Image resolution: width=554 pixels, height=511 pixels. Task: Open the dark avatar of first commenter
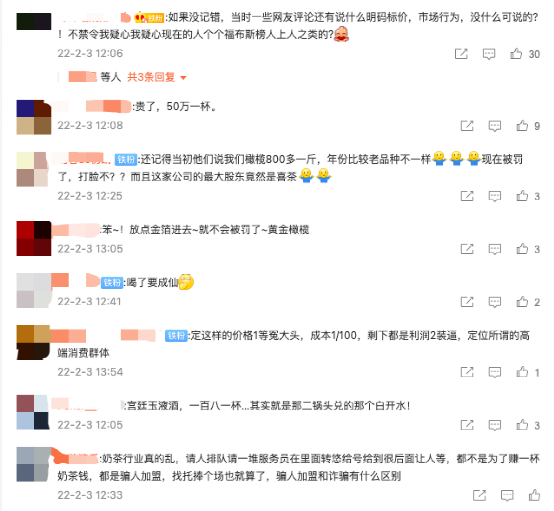[x=34, y=21]
